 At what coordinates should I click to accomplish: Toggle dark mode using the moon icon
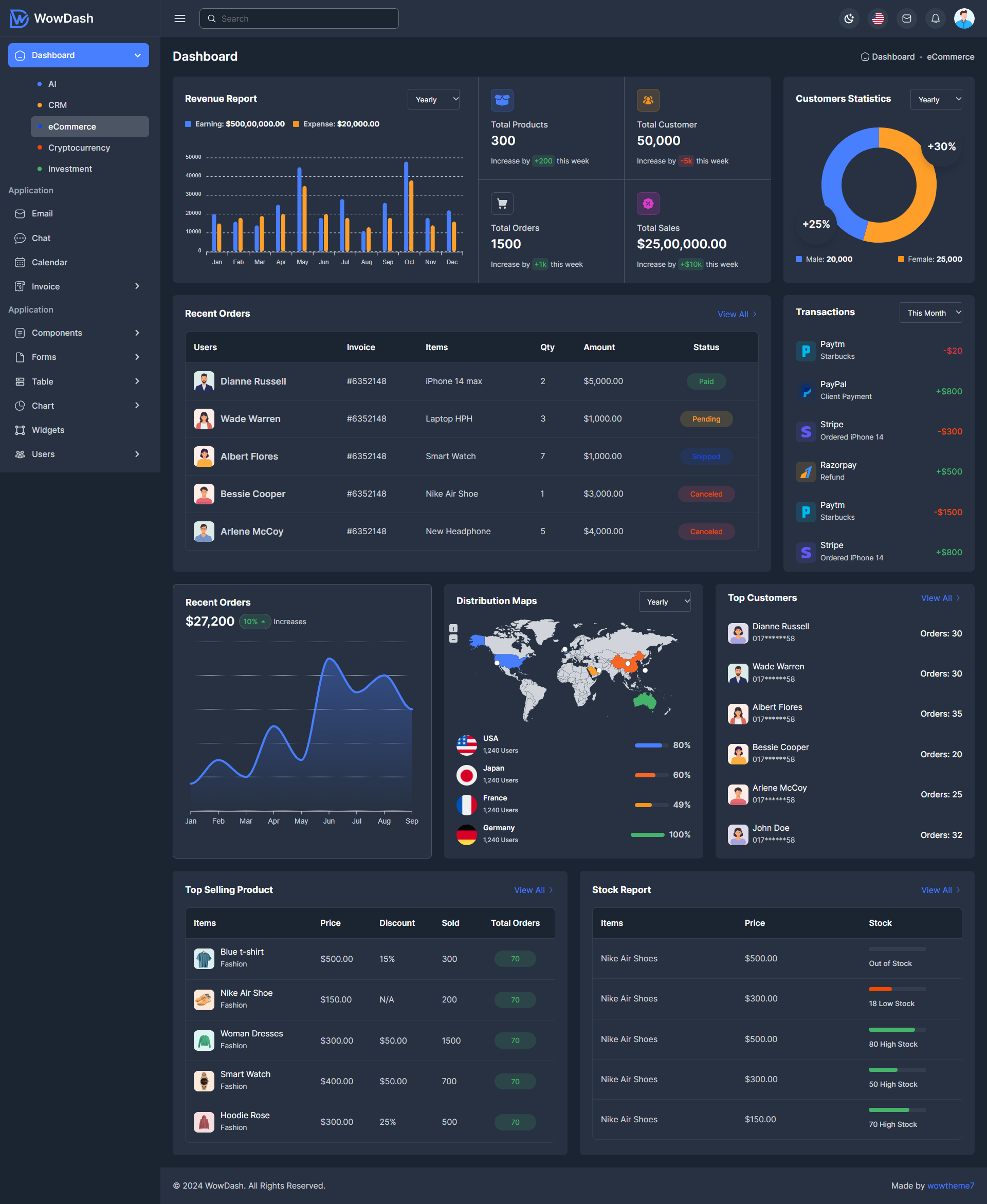tap(849, 18)
